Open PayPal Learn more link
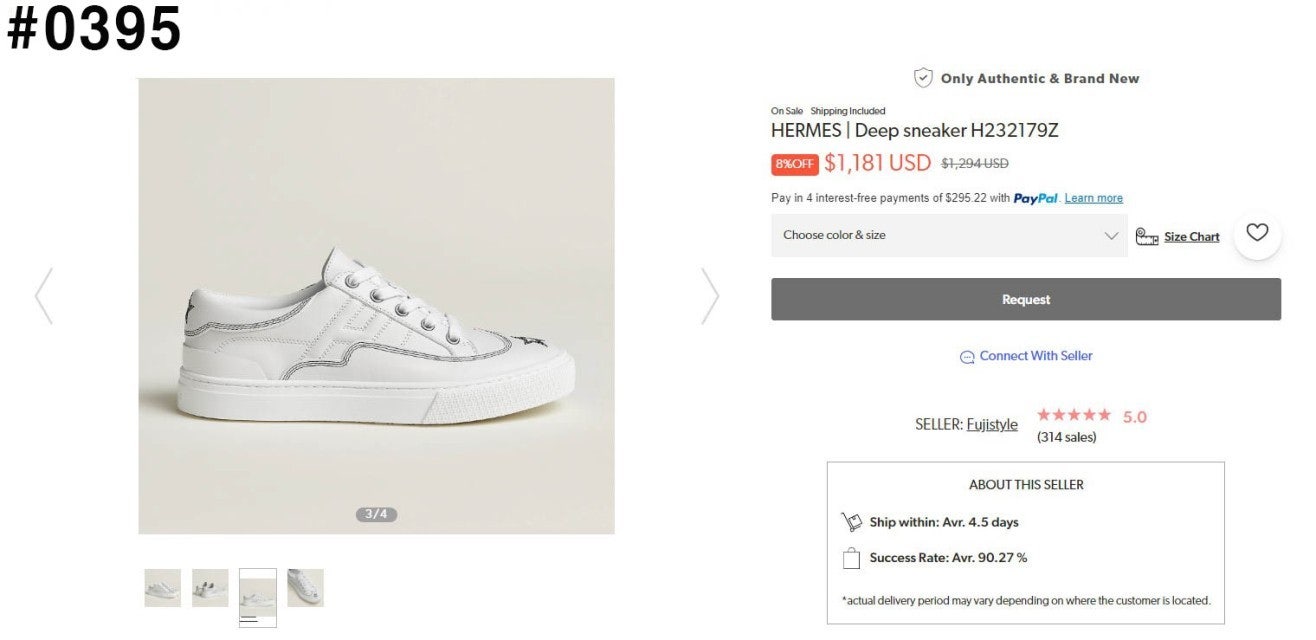Image resolution: width=1316 pixels, height=640 pixels. tap(1093, 198)
